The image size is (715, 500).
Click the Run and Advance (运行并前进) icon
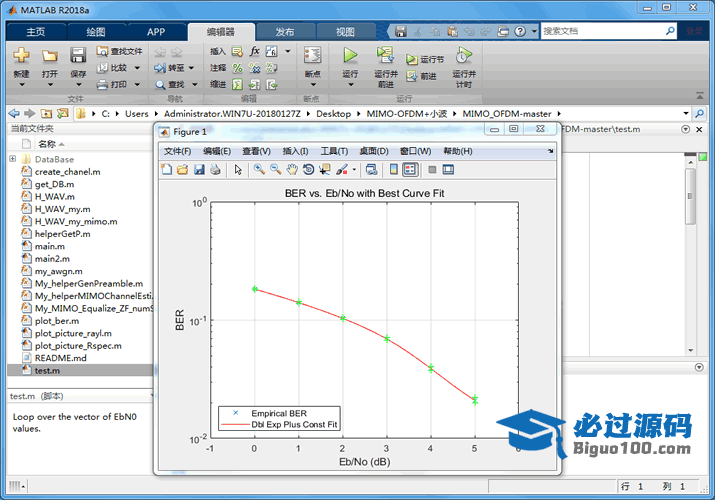tap(385, 56)
